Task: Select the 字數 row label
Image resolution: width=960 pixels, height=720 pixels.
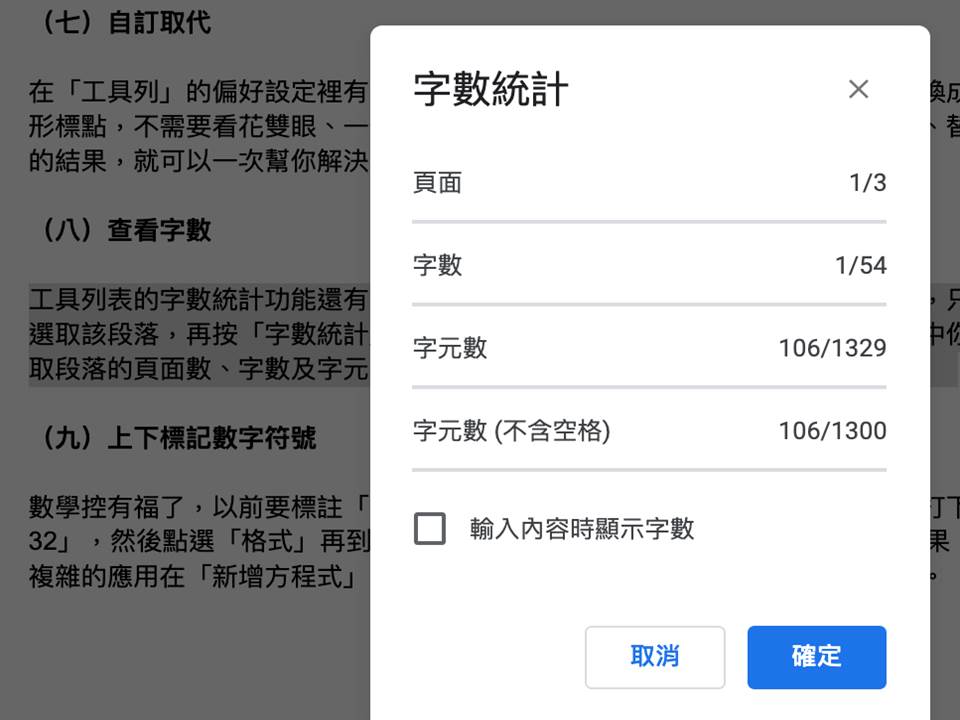Action: [437, 265]
